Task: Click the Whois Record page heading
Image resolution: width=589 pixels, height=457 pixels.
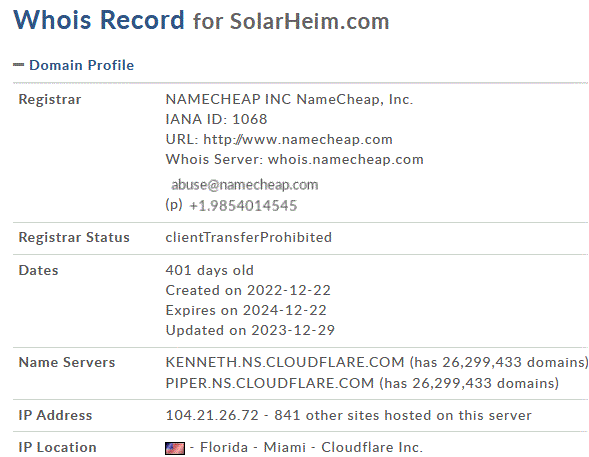Action: click(99, 20)
